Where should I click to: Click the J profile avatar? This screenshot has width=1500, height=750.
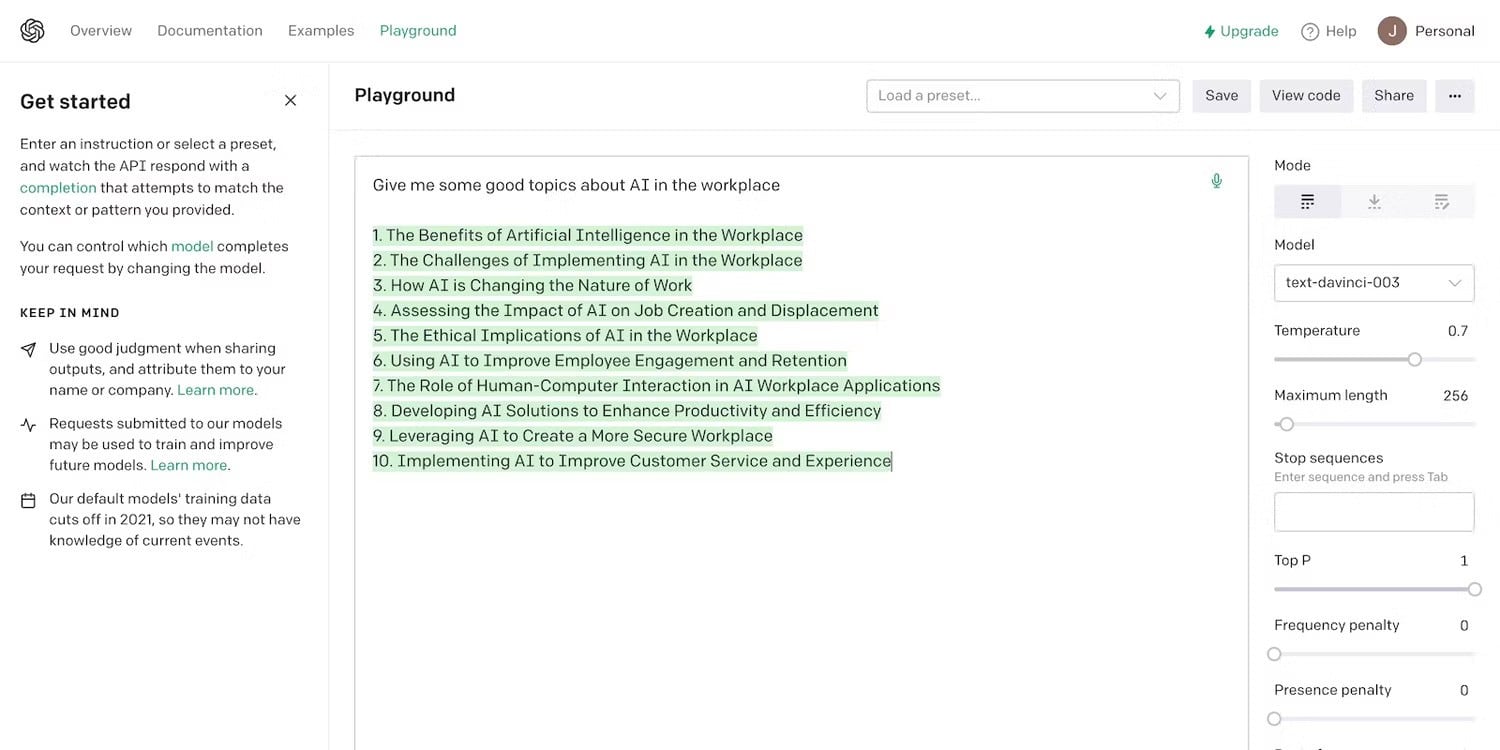[x=1392, y=31]
